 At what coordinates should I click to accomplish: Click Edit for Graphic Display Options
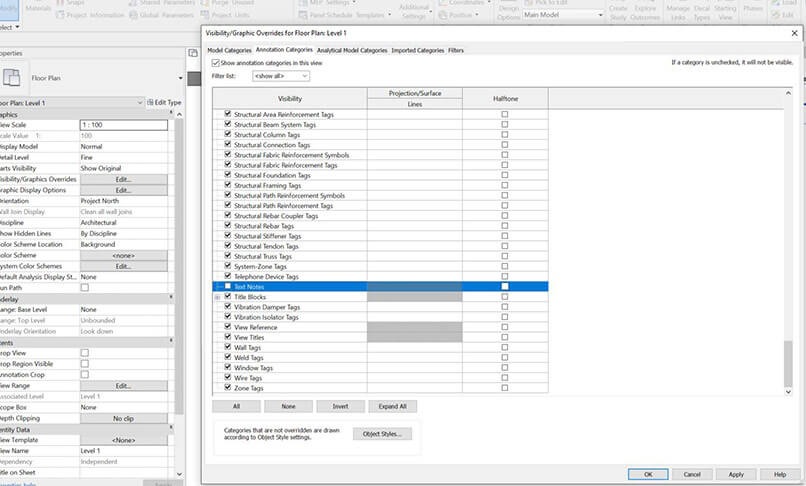tap(123, 190)
